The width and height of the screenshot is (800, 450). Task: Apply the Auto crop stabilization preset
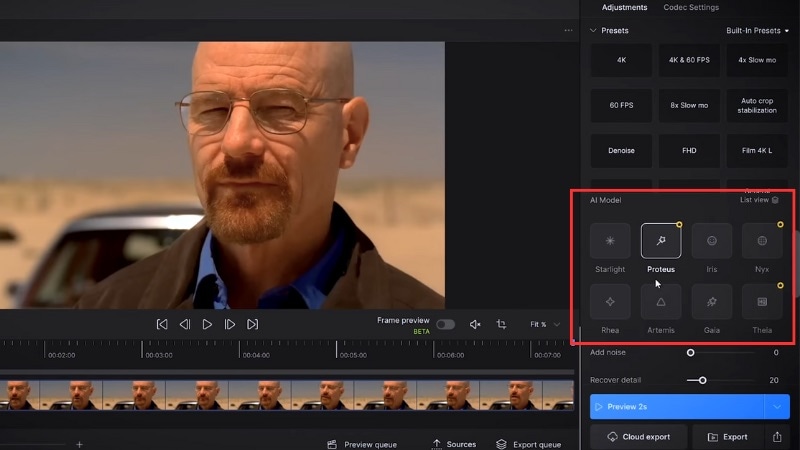point(757,105)
